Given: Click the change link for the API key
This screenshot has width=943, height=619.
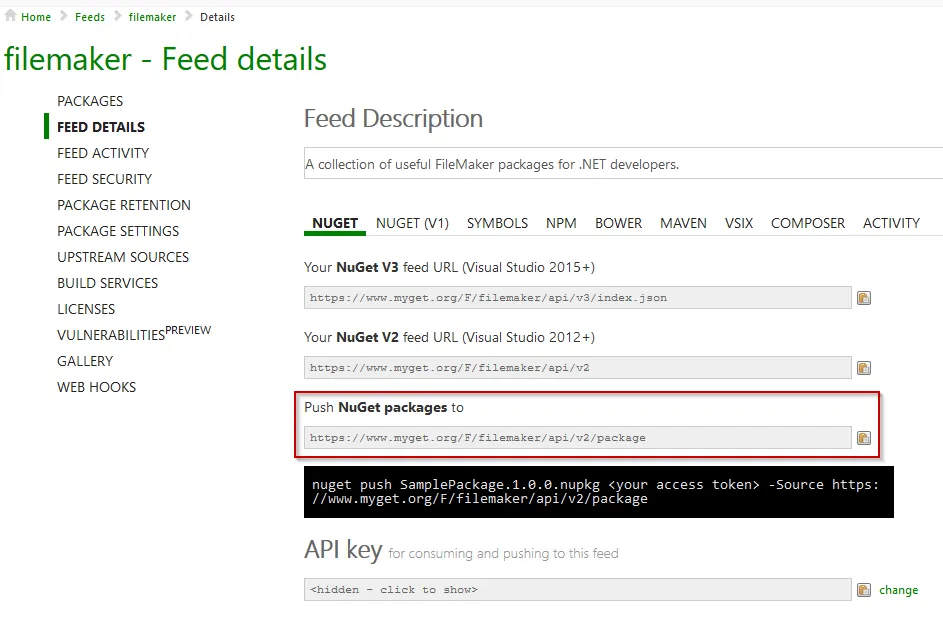Looking at the screenshot, I should click(x=899, y=590).
